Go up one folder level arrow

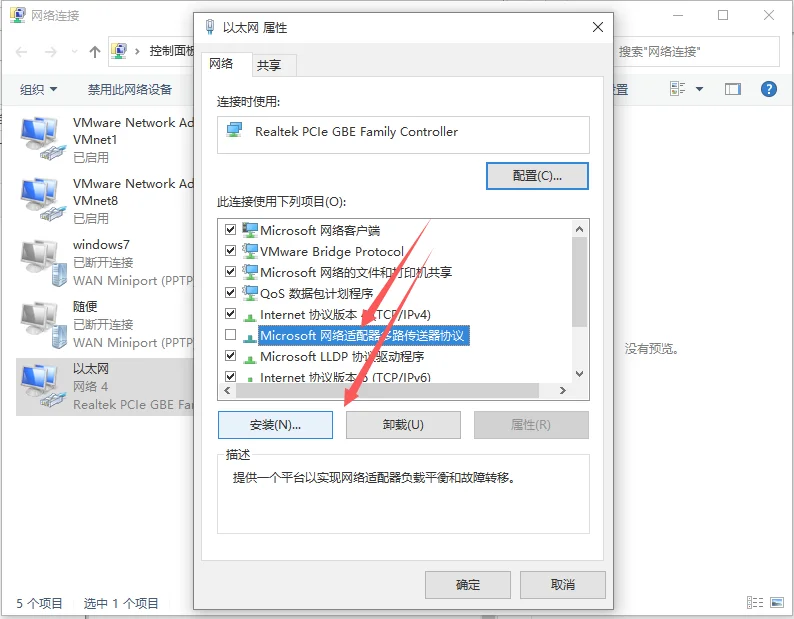pos(95,51)
